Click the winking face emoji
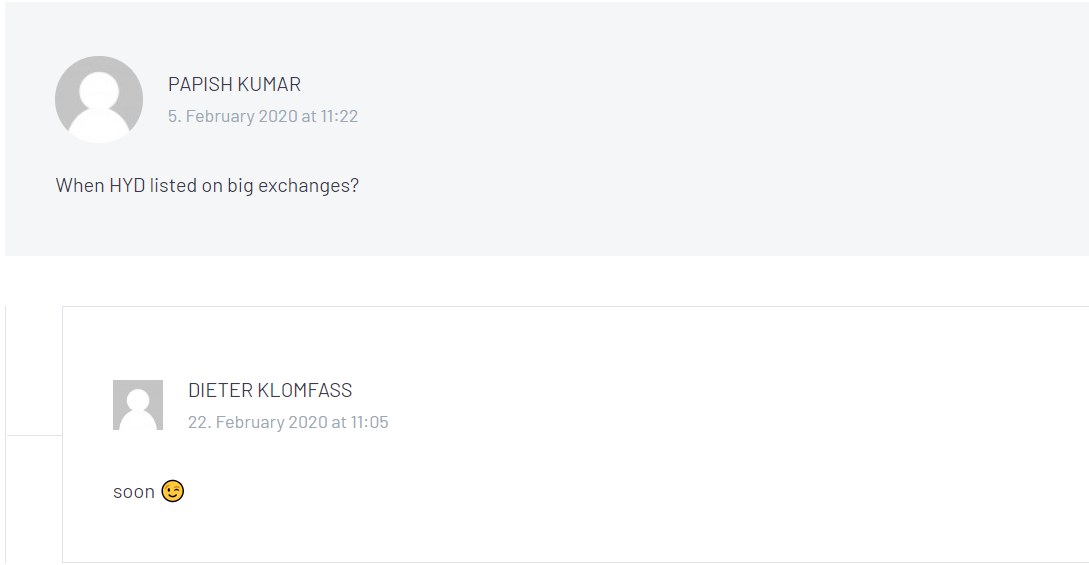Viewport: 1089px width, 565px height. 173,491
